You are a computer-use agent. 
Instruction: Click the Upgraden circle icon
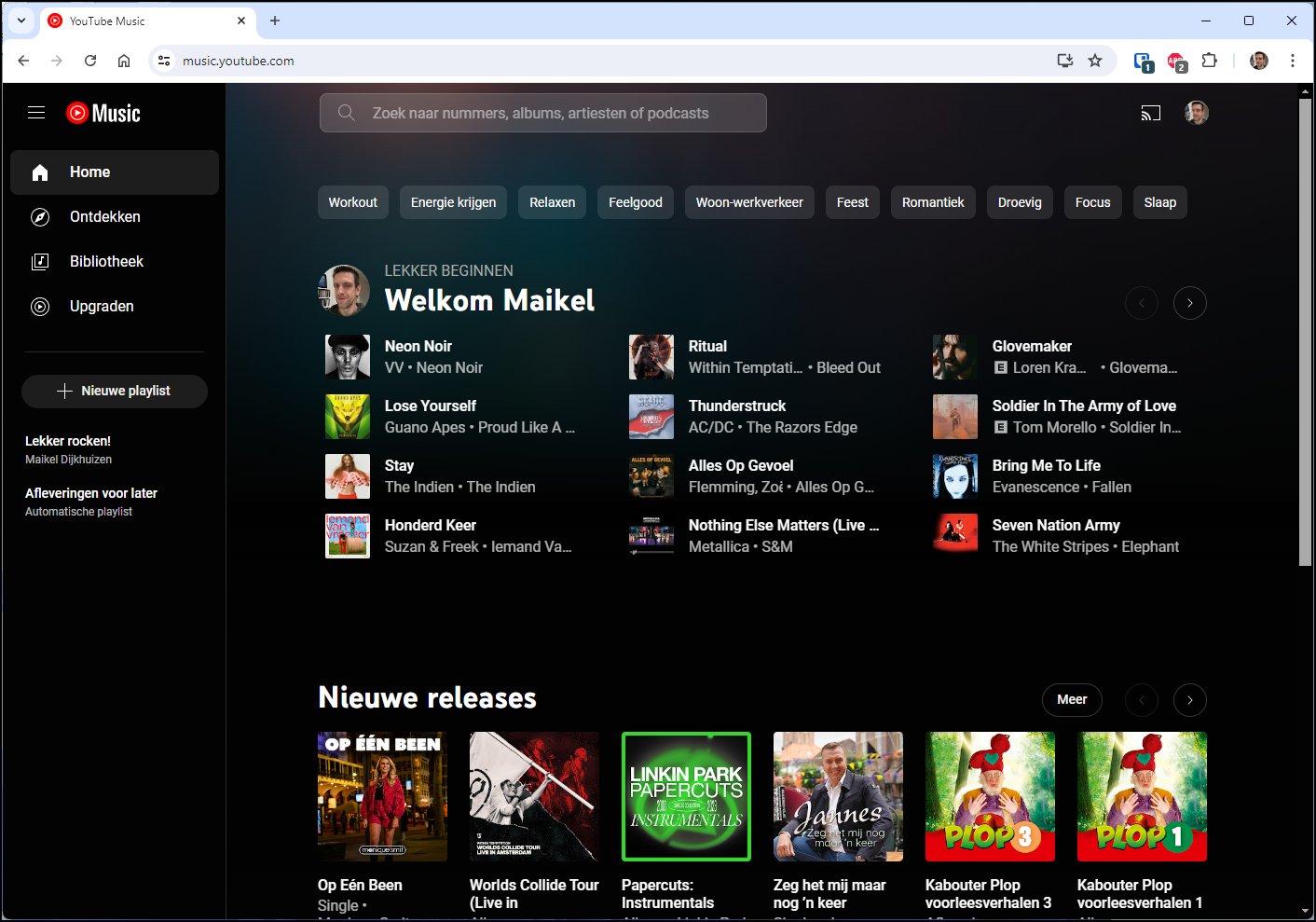40,307
